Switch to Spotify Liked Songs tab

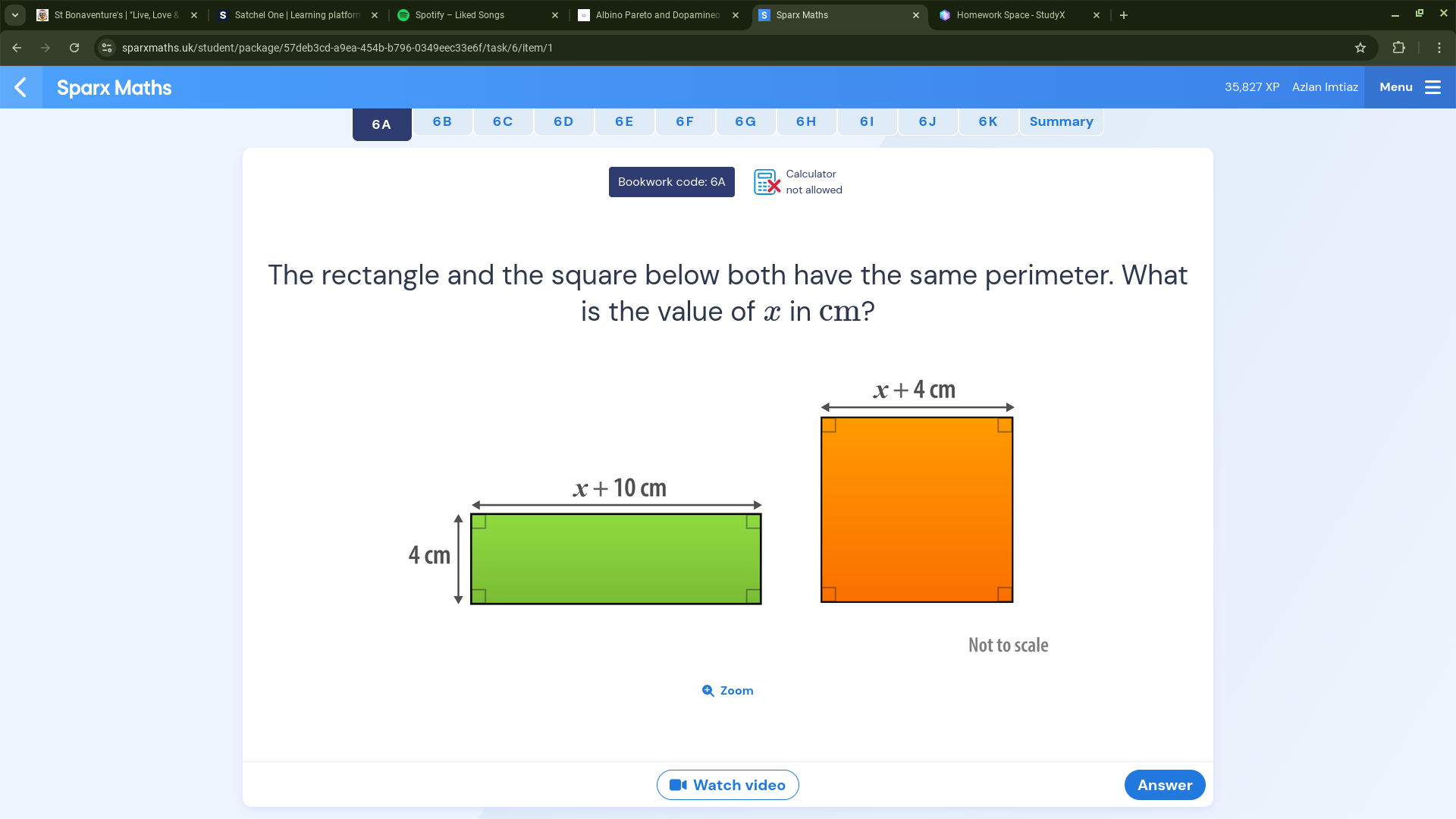point(479,15)
